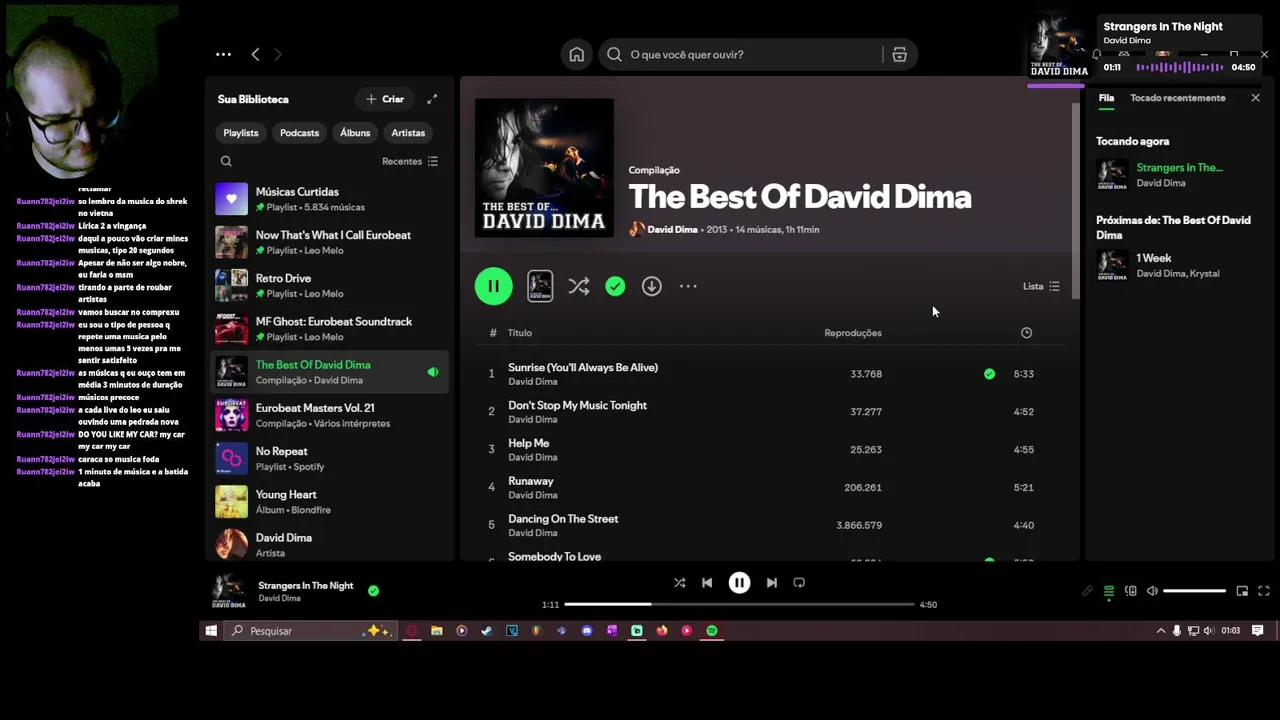Open Eurobeat Masters Vol. 21 compilation
This screenshot has height=720, width=1280.
(x=330, y=415)
